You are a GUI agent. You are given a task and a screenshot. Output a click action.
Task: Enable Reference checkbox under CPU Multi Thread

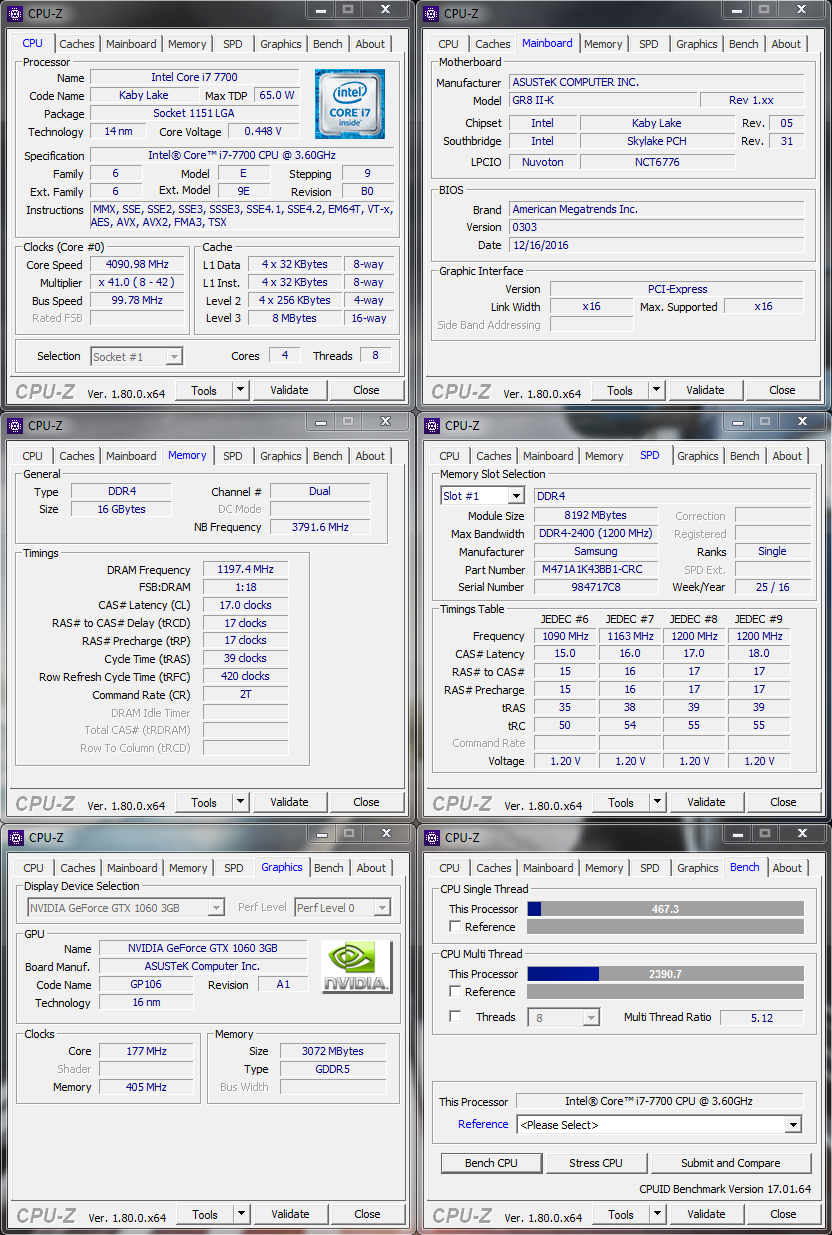coord(456,992)
